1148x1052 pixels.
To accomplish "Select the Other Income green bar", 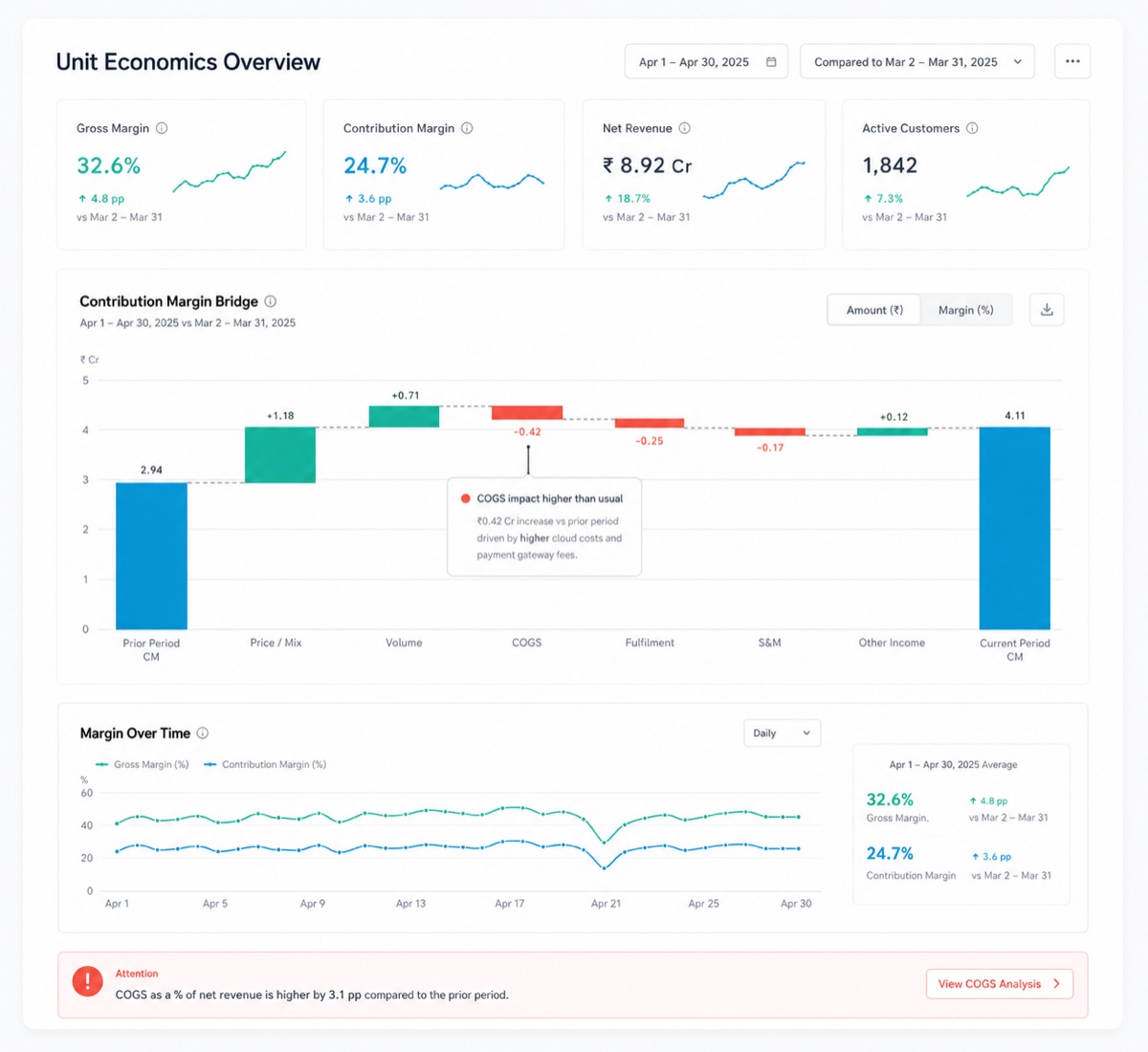I will coord(893,431).
